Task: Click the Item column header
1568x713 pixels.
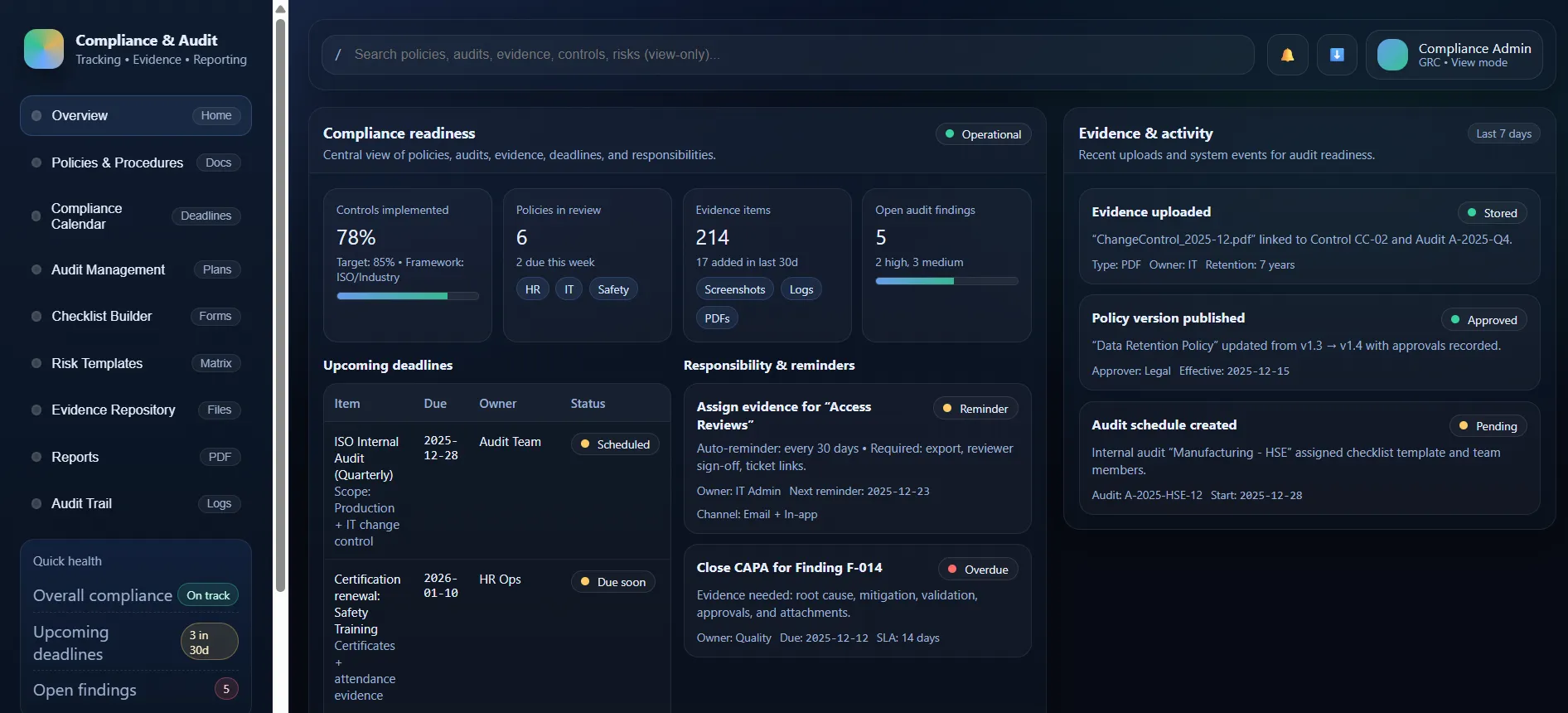Action: pos(347,404)
